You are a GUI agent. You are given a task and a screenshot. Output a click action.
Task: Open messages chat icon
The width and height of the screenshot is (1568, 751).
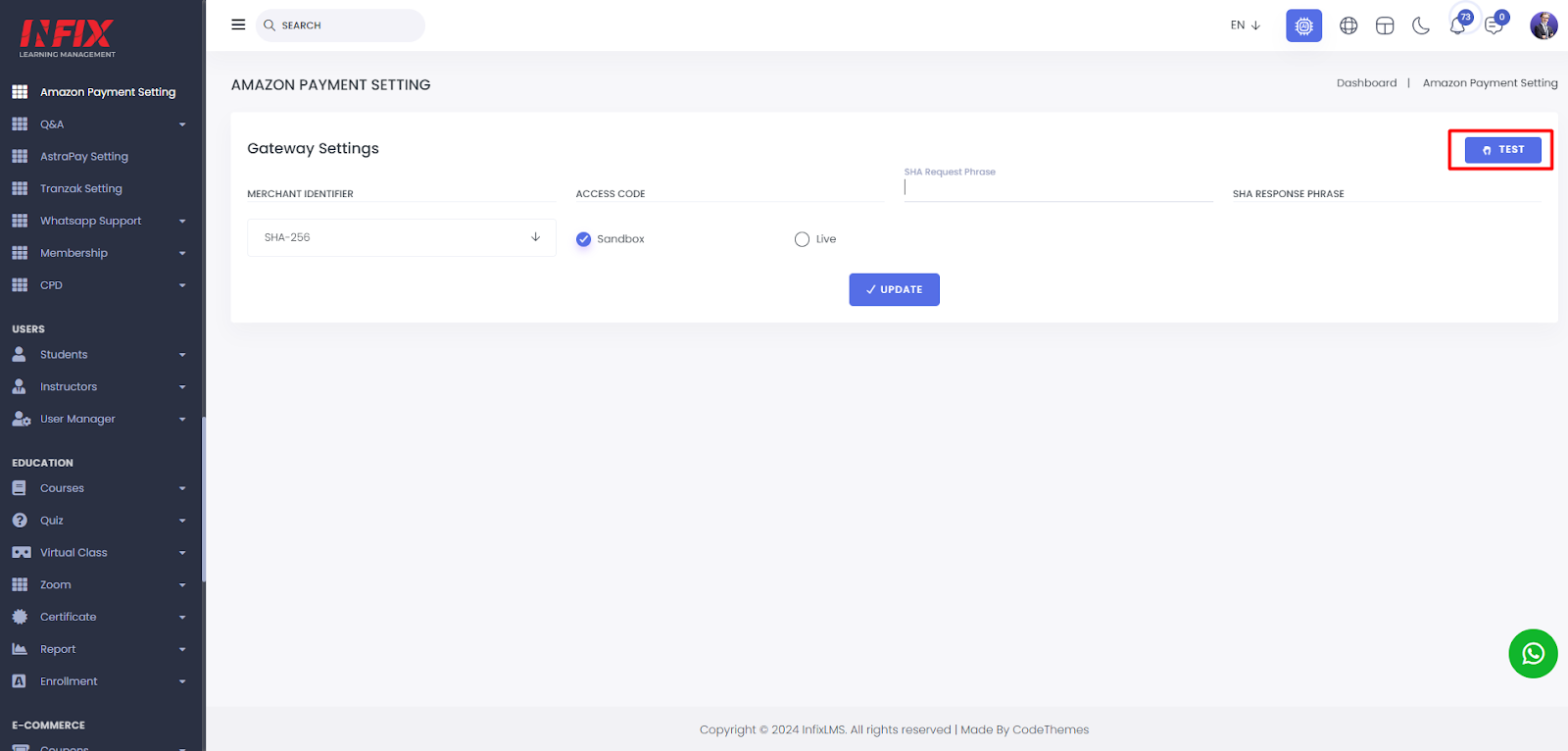tap(1494, 25)
